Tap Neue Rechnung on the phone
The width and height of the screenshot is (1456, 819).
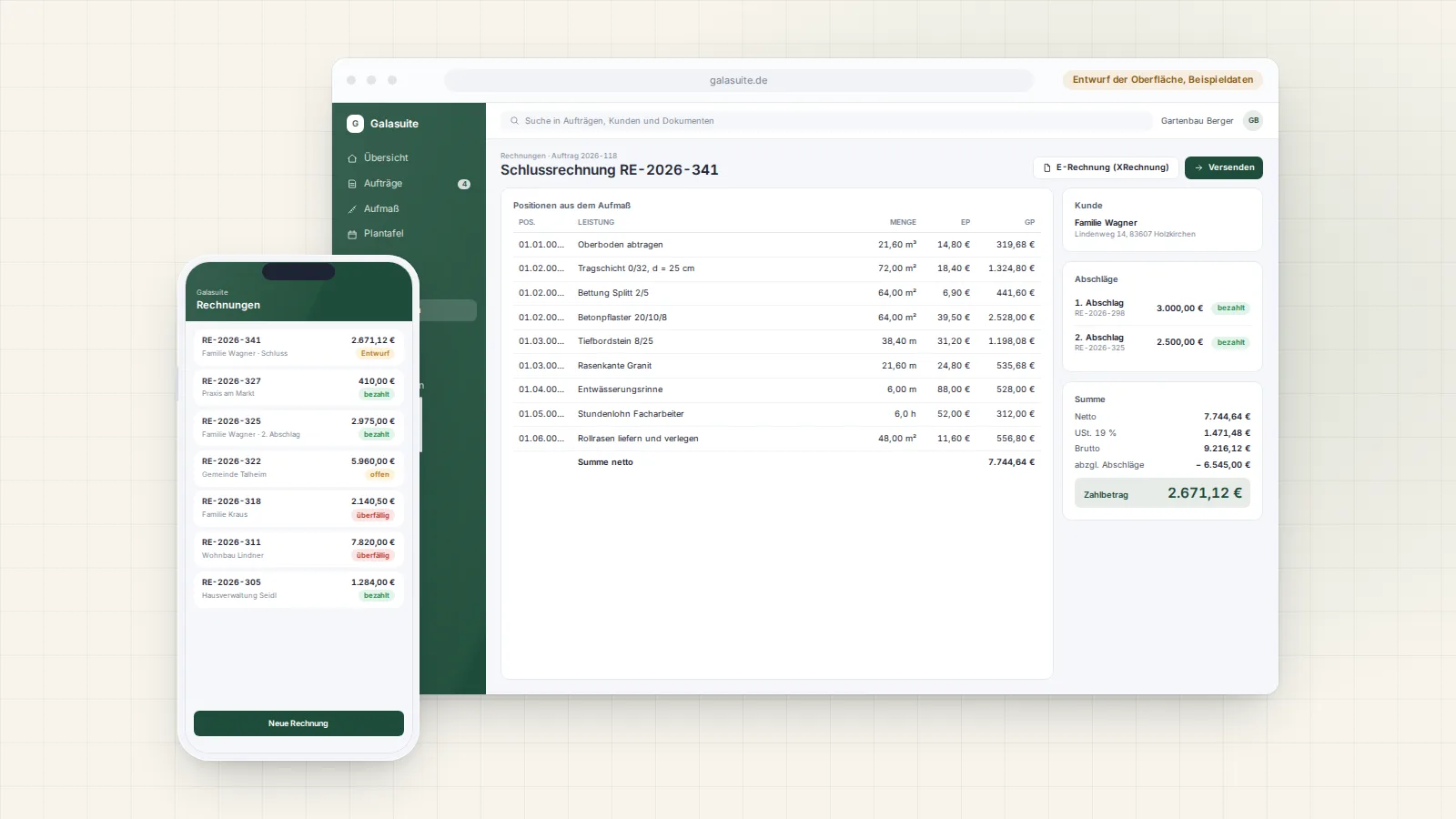(298, 723)
